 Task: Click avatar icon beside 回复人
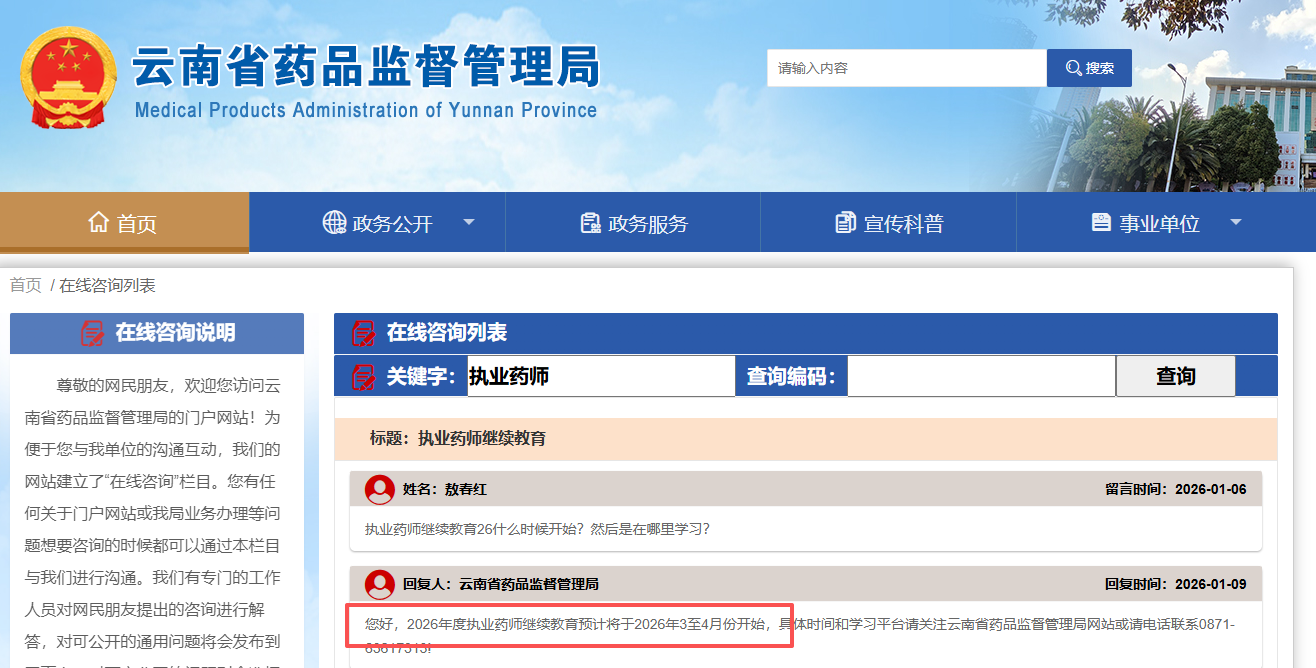(x=380, y=584)
